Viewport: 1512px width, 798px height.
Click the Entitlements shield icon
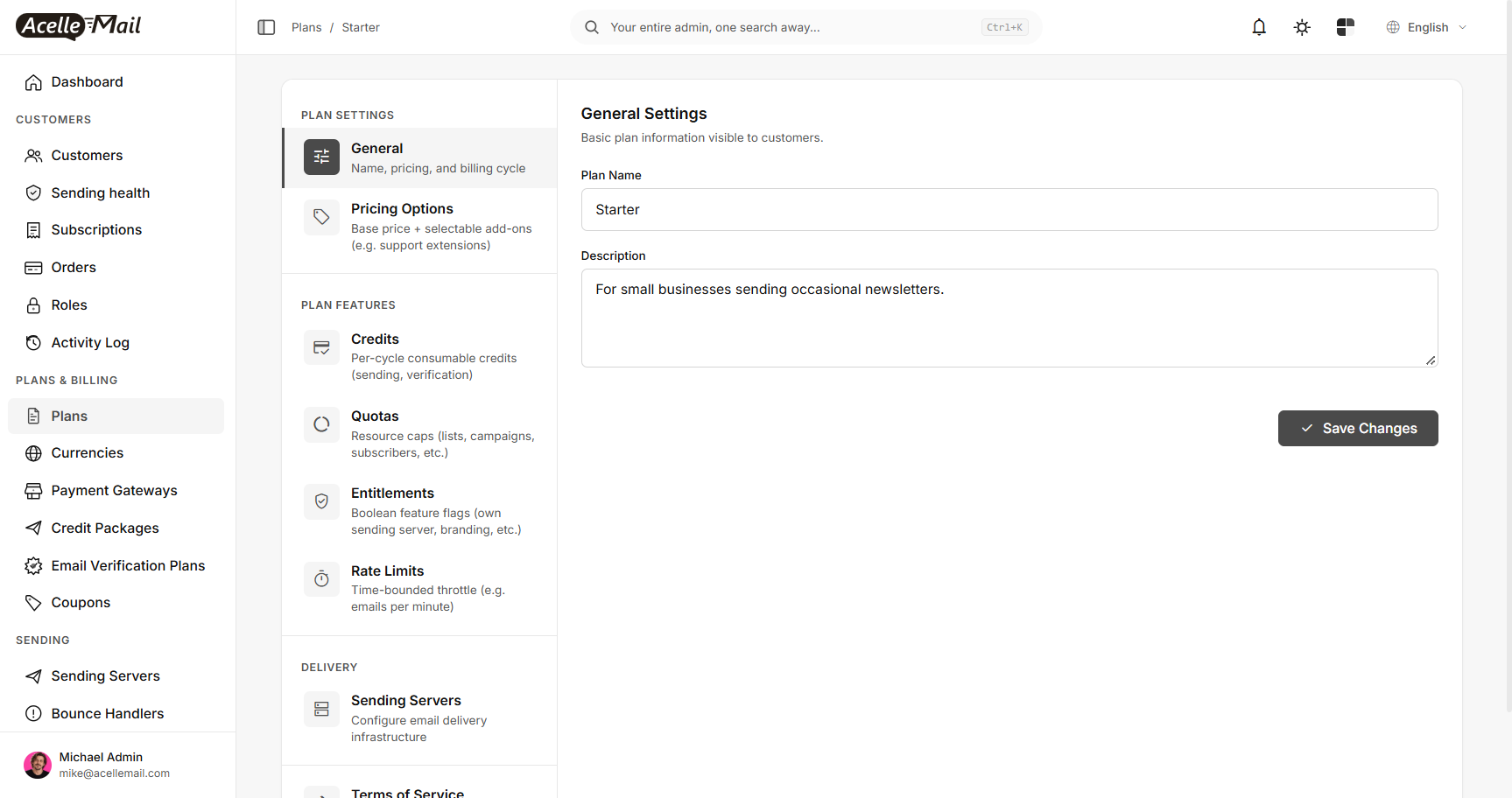[321, 501]
